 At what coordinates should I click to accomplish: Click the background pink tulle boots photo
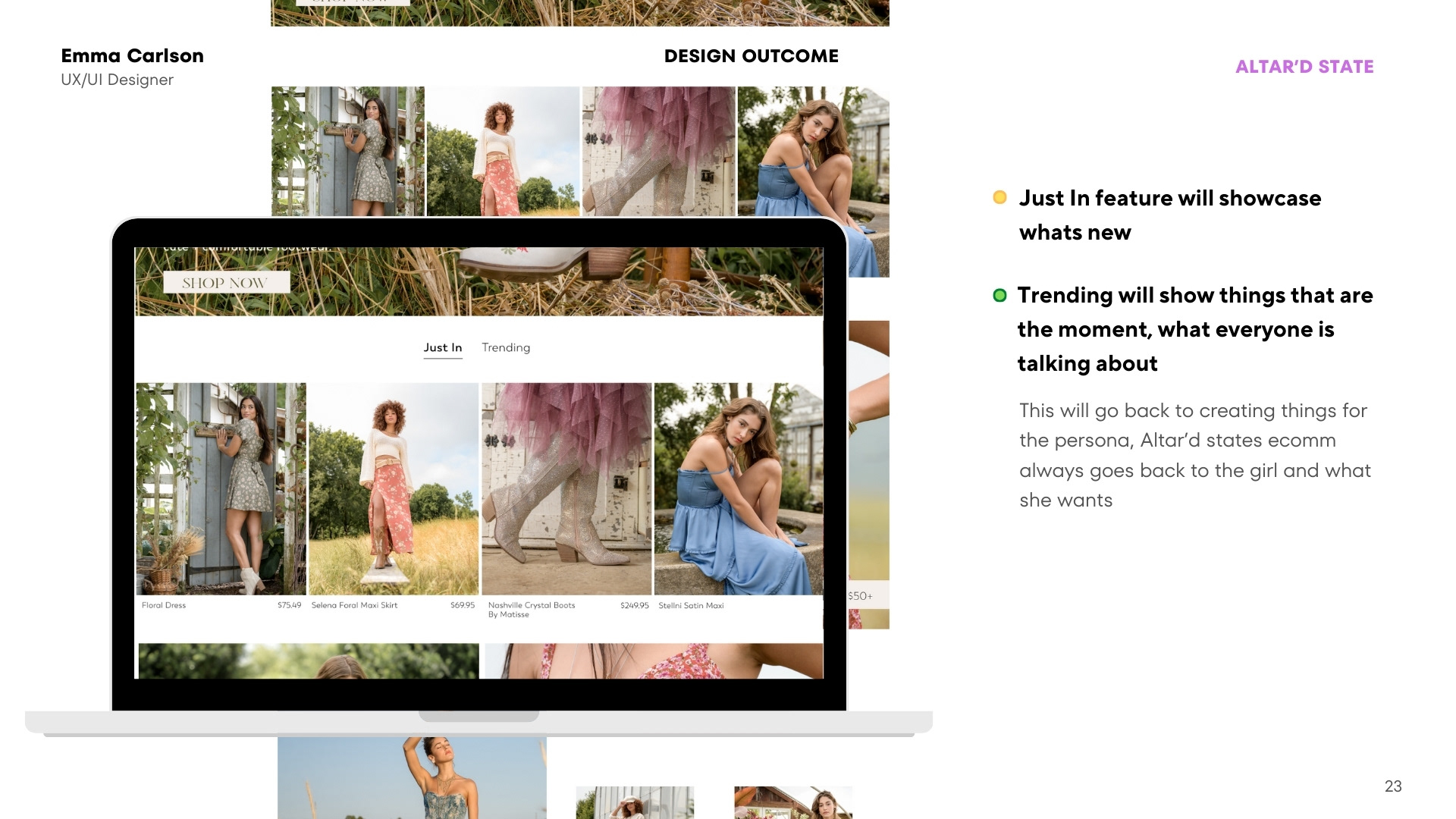[x=658, y=151]
